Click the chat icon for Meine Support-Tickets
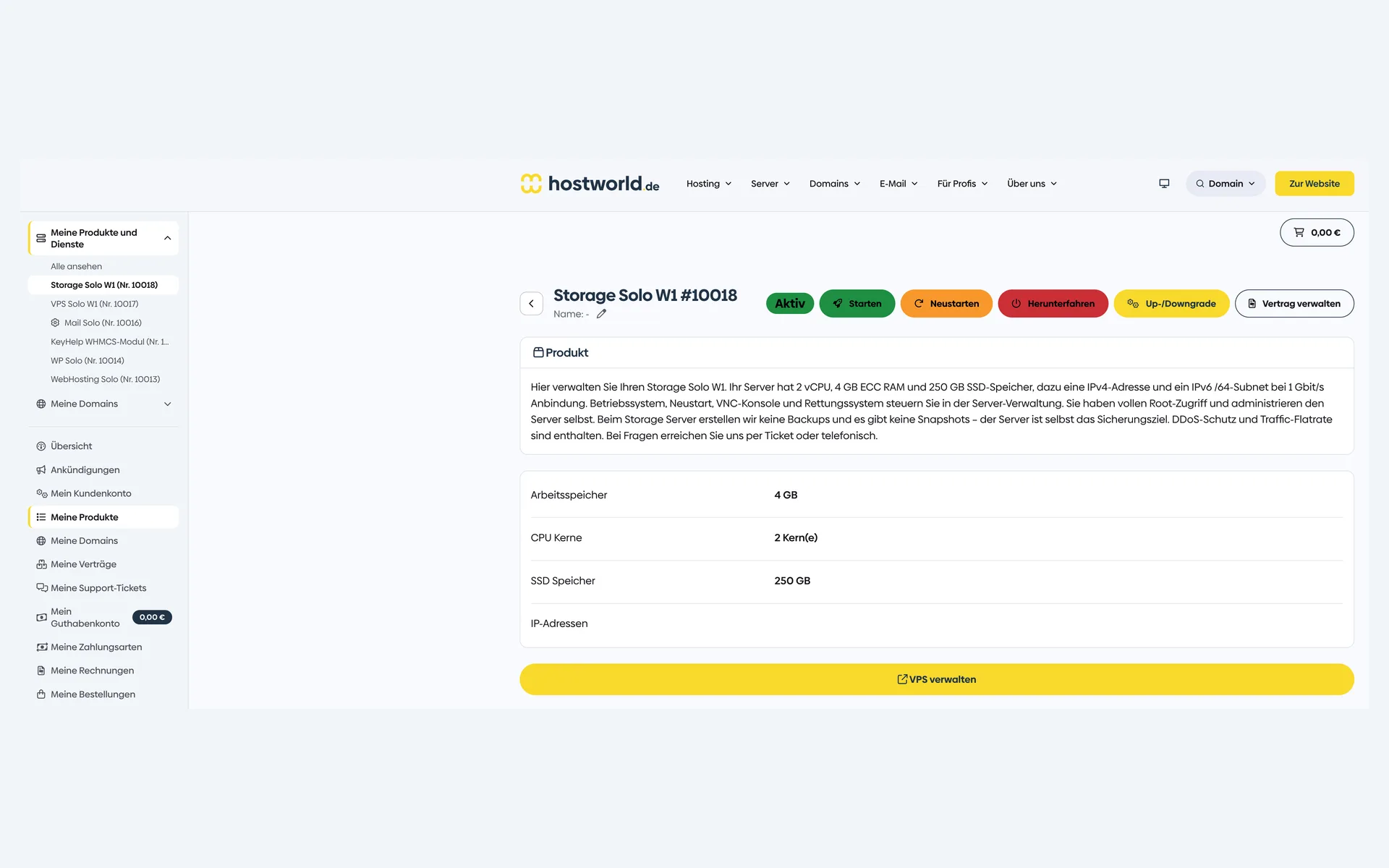The image size is (1389, 868). pos(42,588)
